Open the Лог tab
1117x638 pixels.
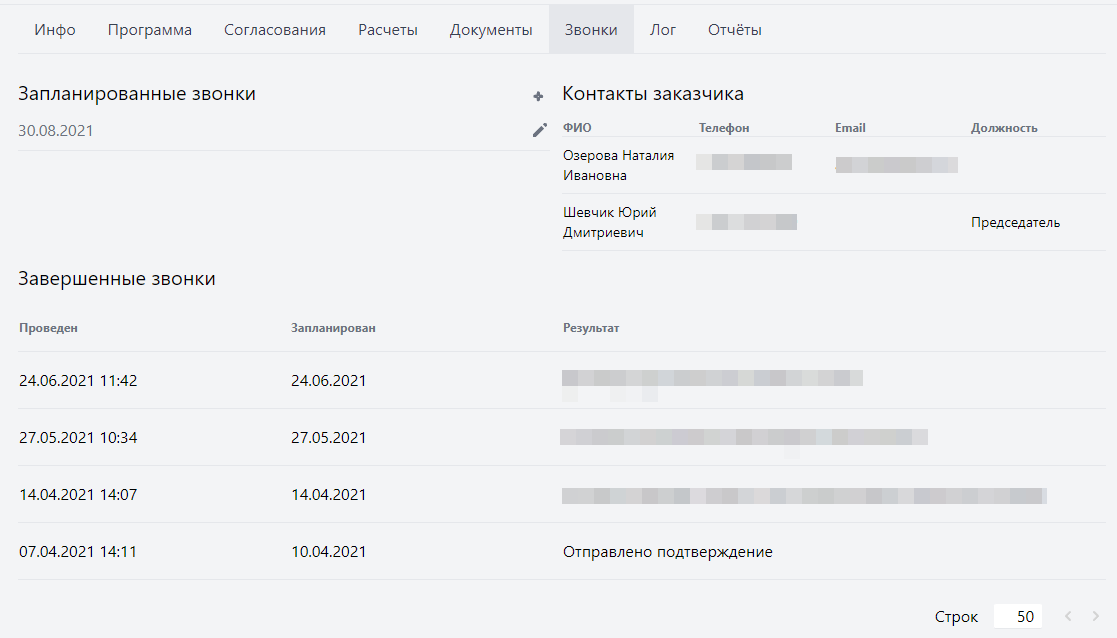pyautogui.click(x=663, y=30)
